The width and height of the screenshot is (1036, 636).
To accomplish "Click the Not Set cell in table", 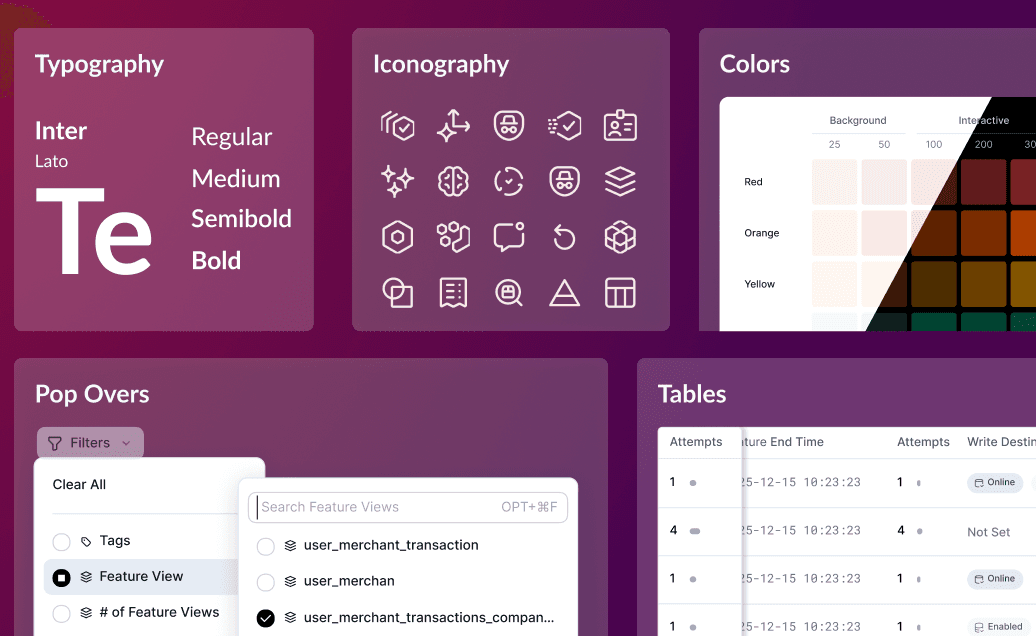I will click(988, 532).
